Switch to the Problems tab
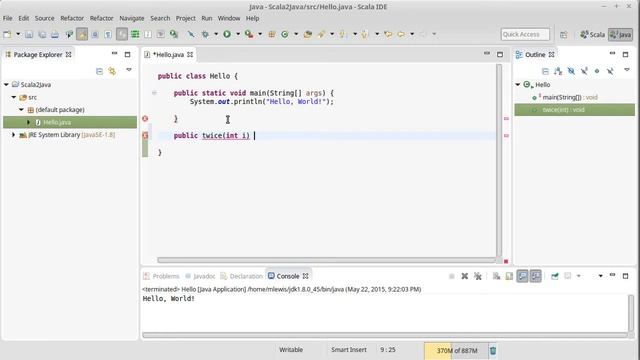The height and width of the screenshot is (360, 640). tap(161, 276)
